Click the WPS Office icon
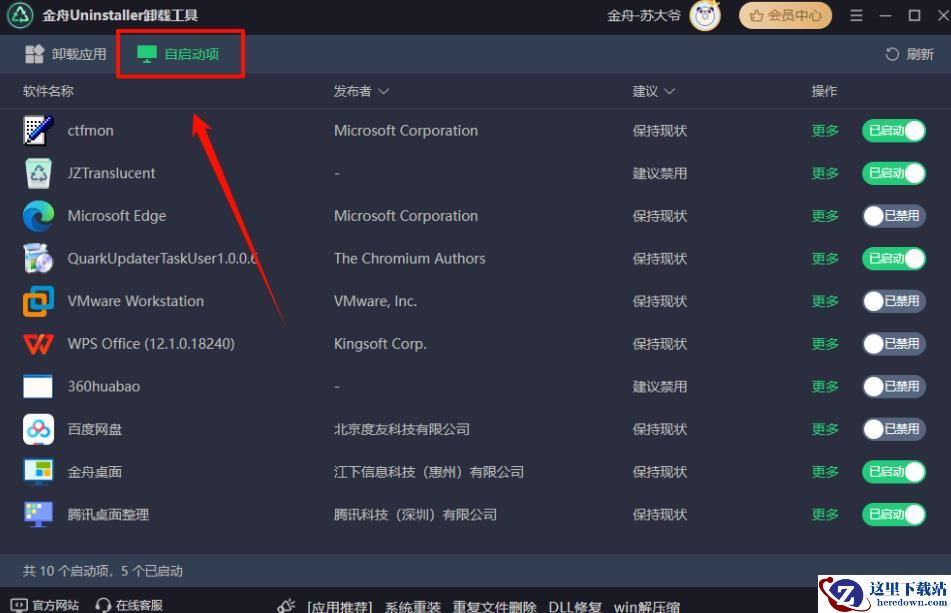 click(38, 344)
